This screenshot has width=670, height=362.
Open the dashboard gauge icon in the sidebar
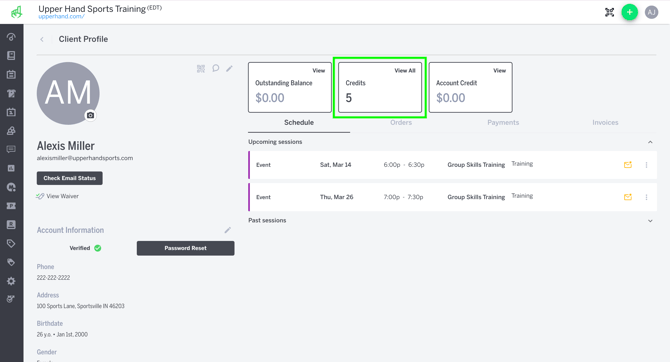(x=11, y=37)
